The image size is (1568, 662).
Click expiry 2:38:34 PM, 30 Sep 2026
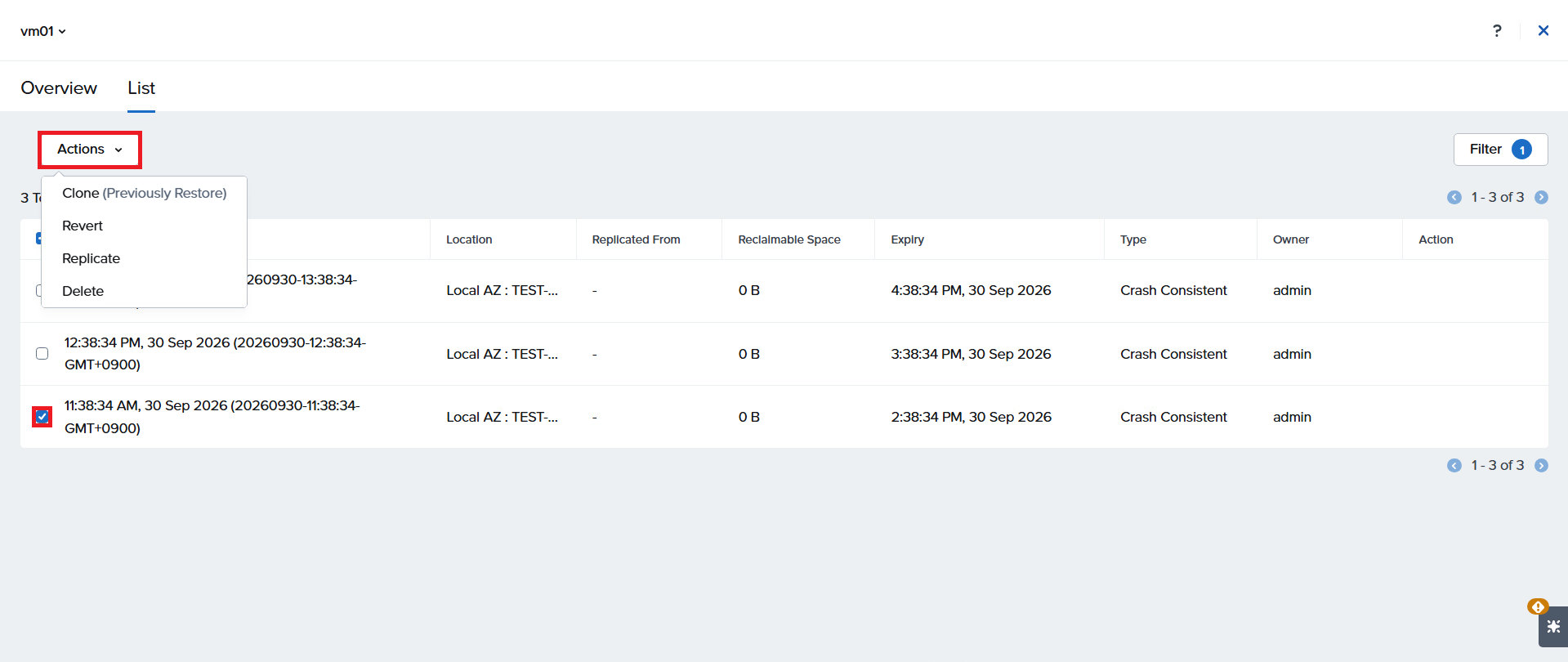[x=971, y=417]
